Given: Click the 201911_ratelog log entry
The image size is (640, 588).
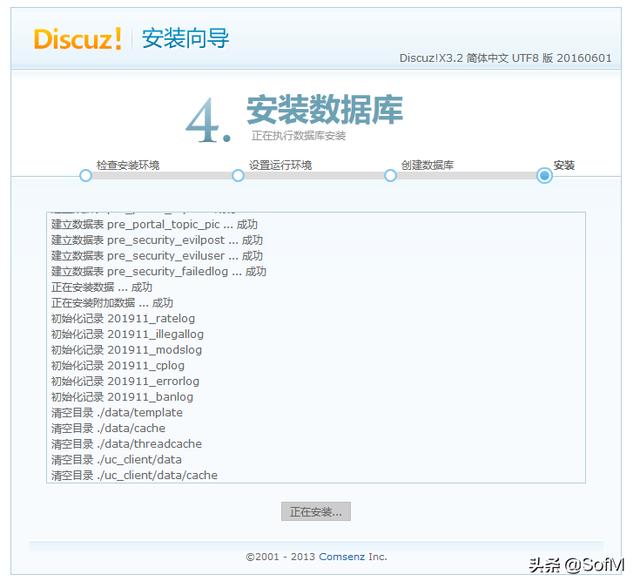Looking at the screenshot, I should (123, 319).
